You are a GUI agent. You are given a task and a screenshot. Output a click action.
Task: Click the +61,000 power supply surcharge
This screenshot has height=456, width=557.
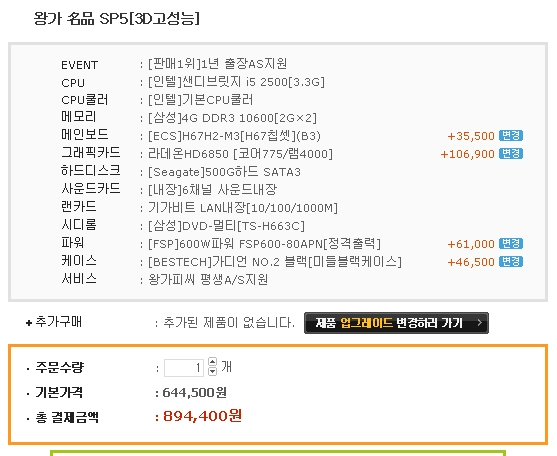click(471, 244)
